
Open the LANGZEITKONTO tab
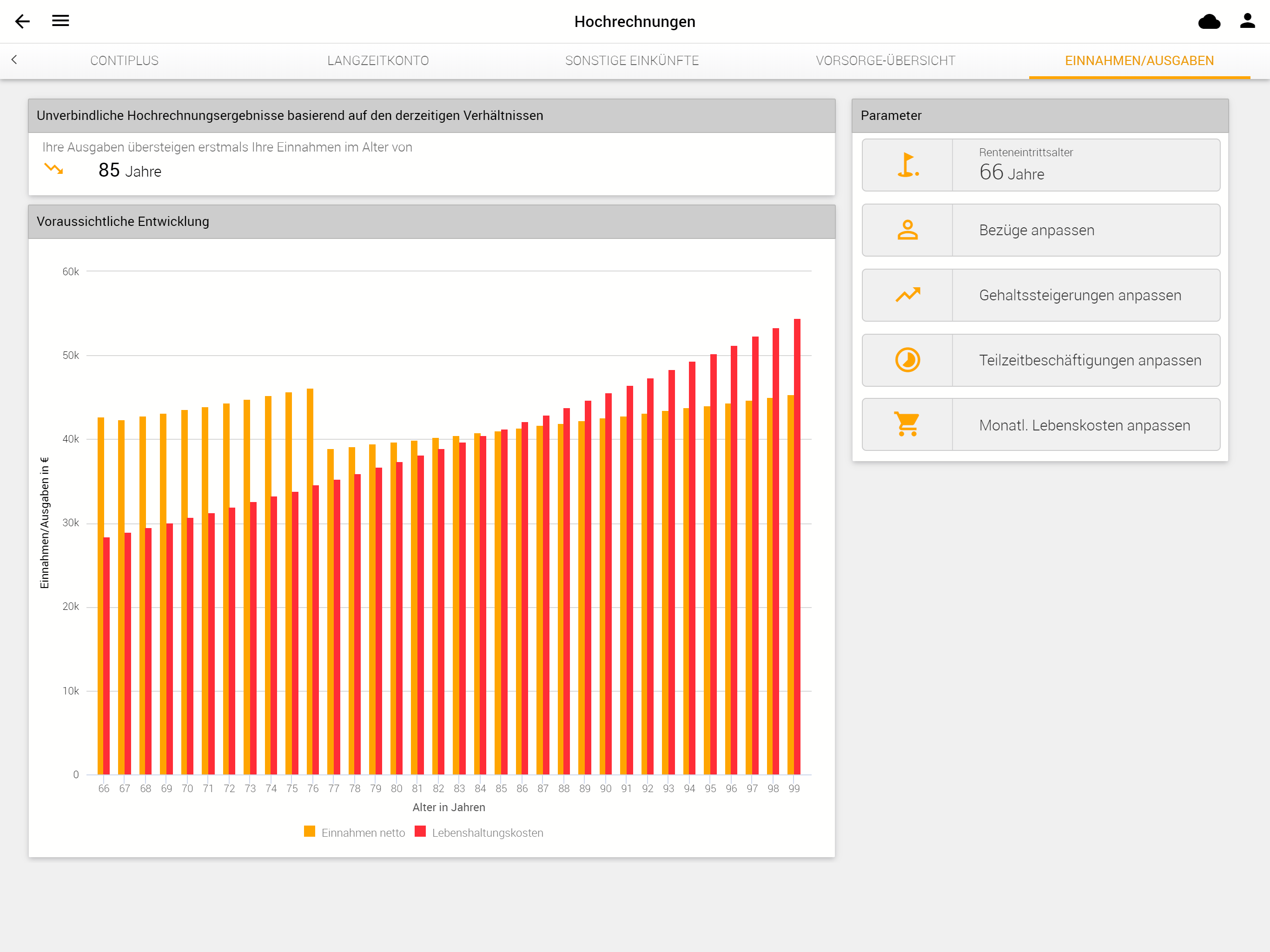[x=378, y=60]
